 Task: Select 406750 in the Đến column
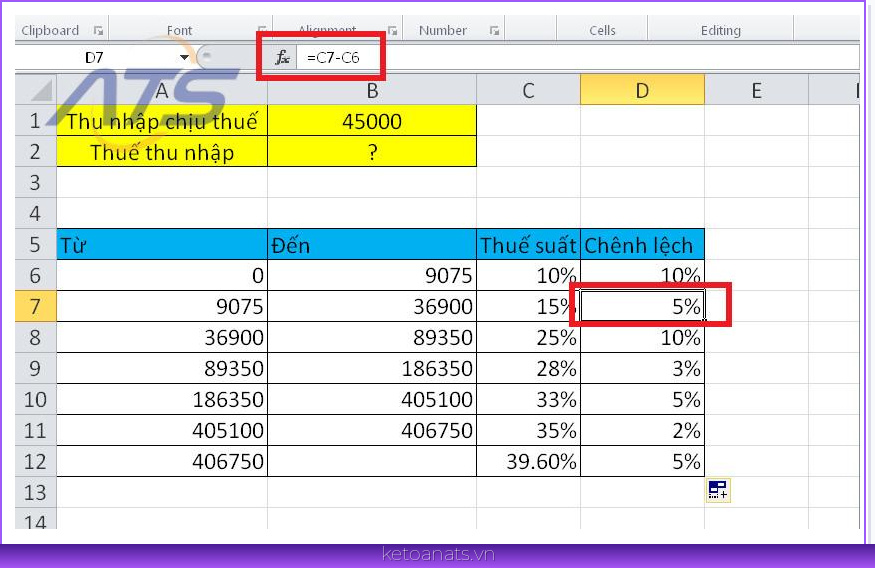[x=372, y=430]
